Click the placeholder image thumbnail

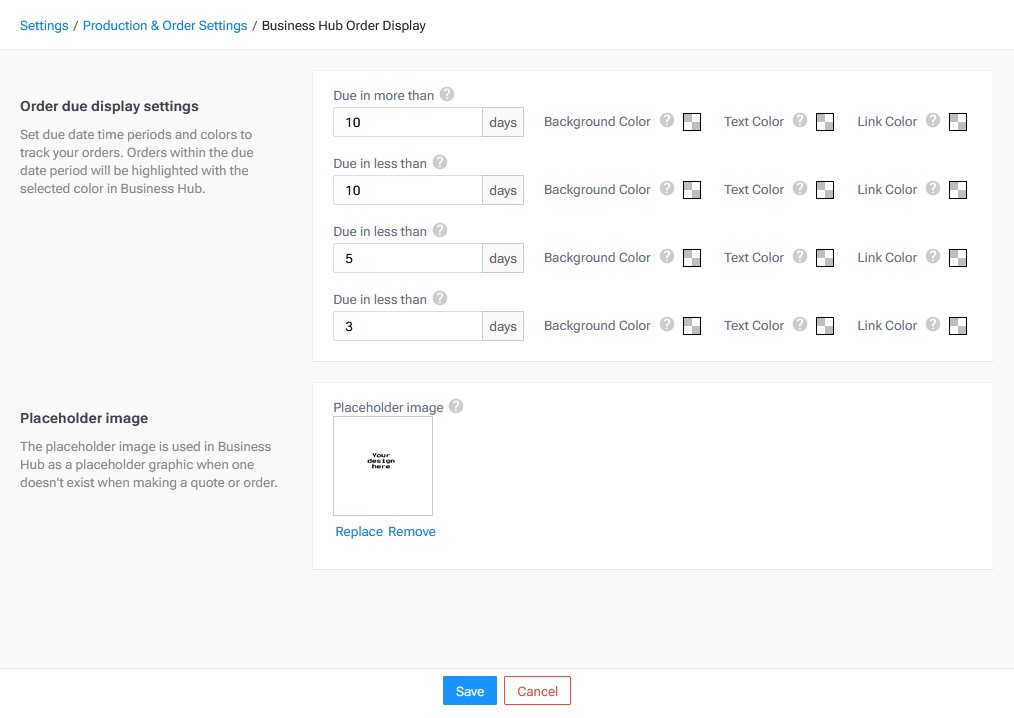click(x=382, y=465)
